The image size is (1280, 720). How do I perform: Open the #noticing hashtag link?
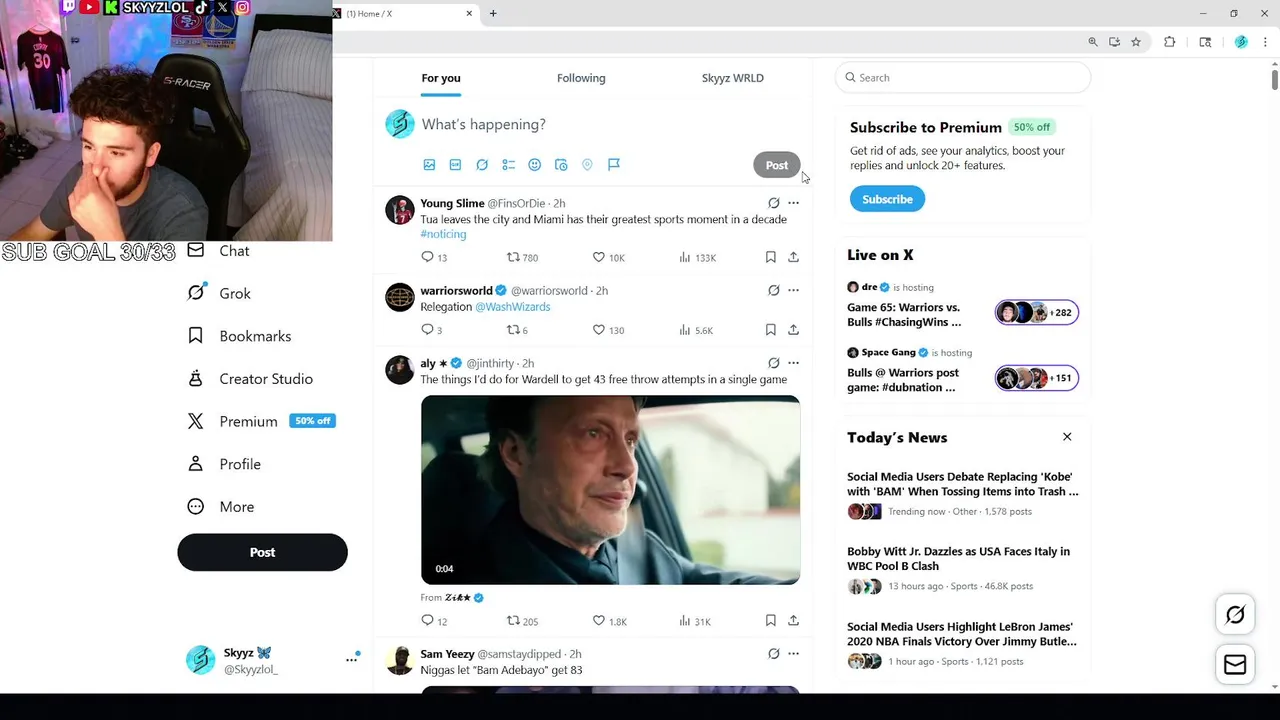click(443, 234)
